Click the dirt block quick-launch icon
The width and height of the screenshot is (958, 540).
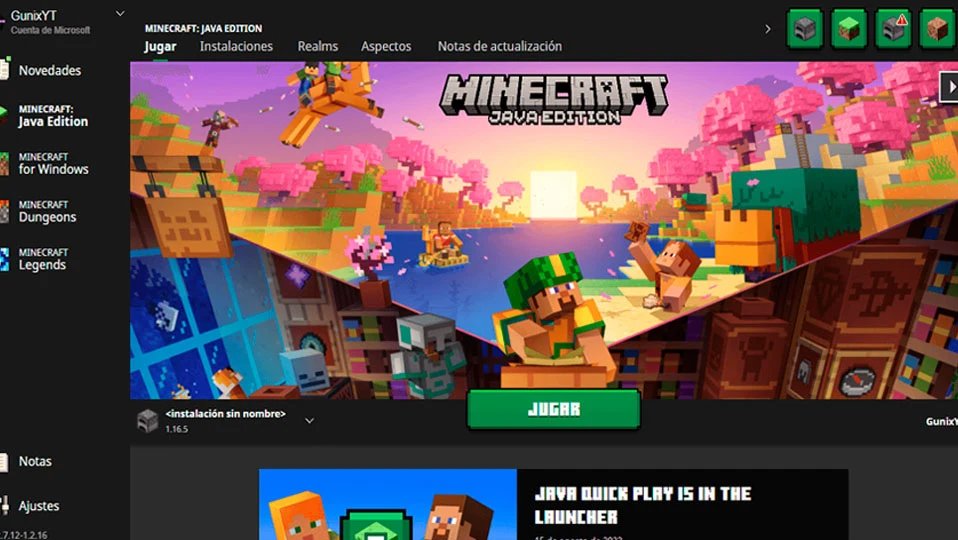[937, 28]
